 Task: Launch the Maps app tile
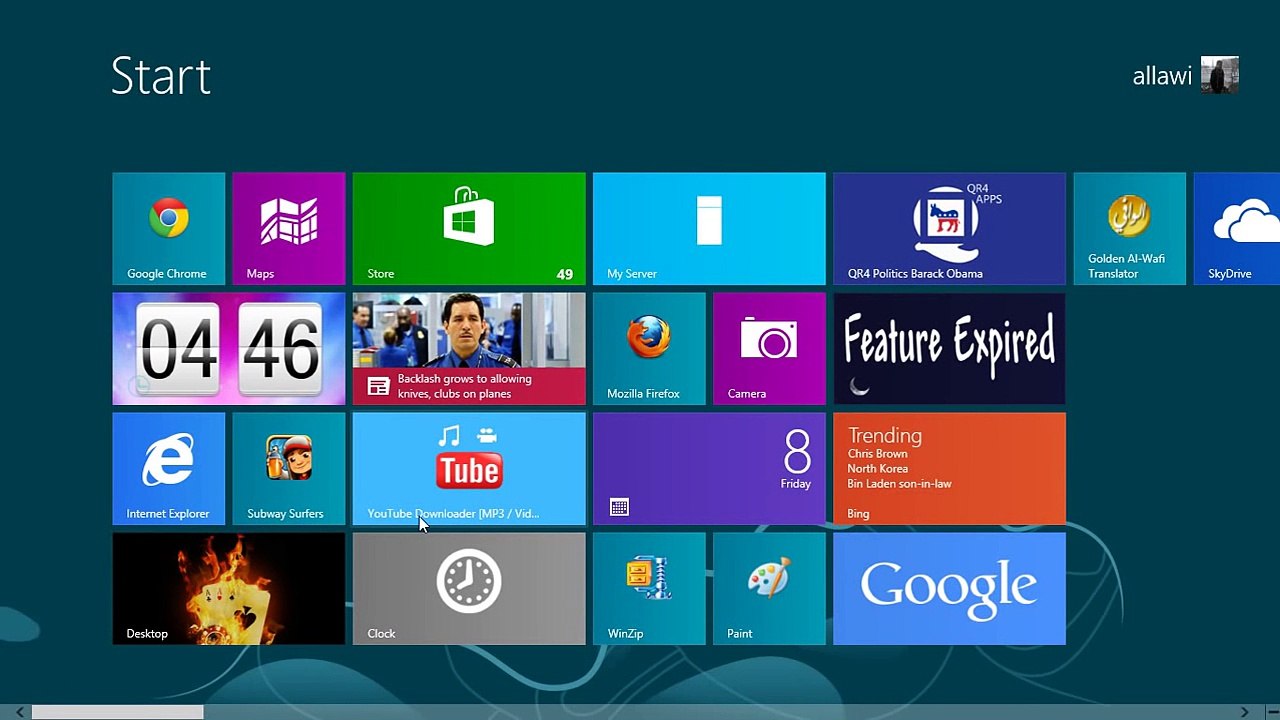click(289, 229)
